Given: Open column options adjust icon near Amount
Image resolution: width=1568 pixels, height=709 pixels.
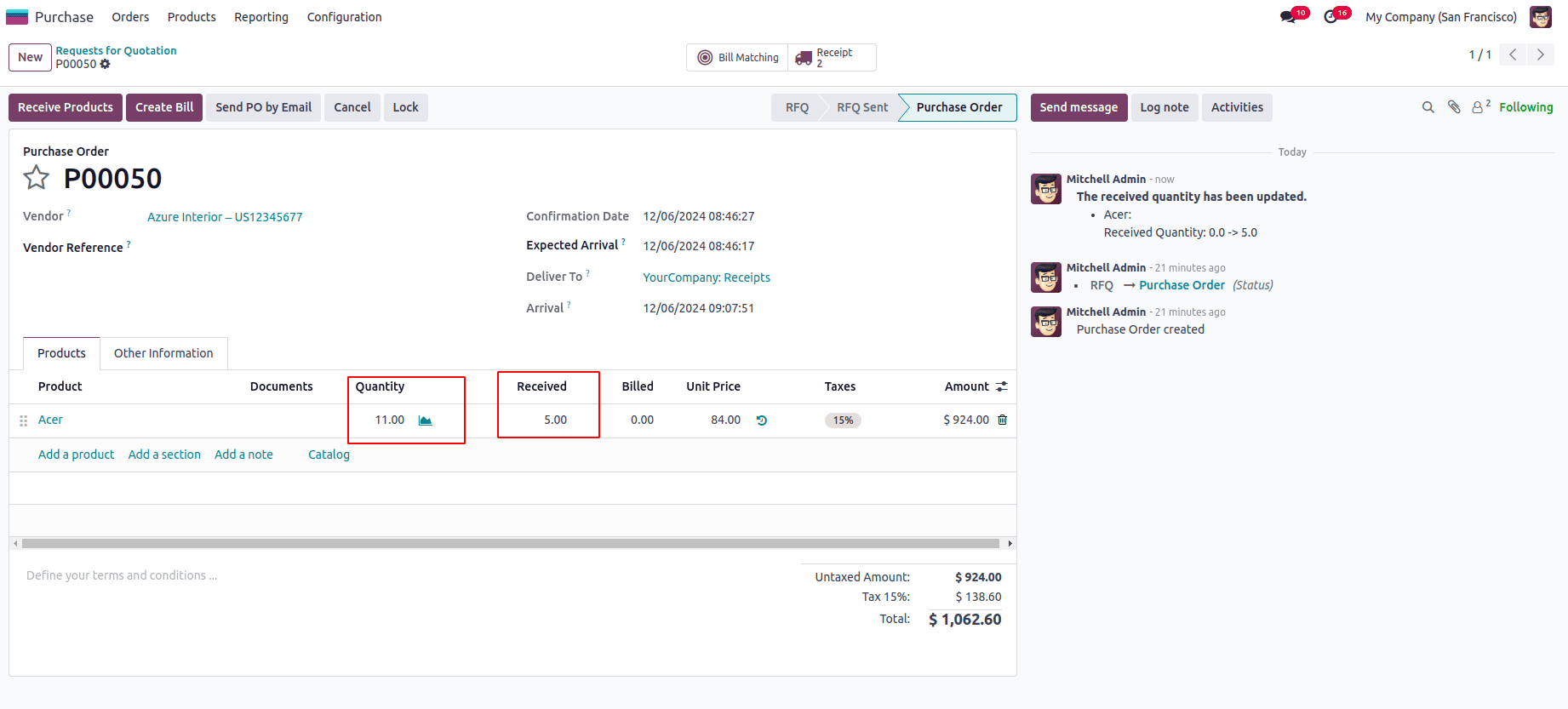Looking at the screenshot, I should [x=1002, y=386].
